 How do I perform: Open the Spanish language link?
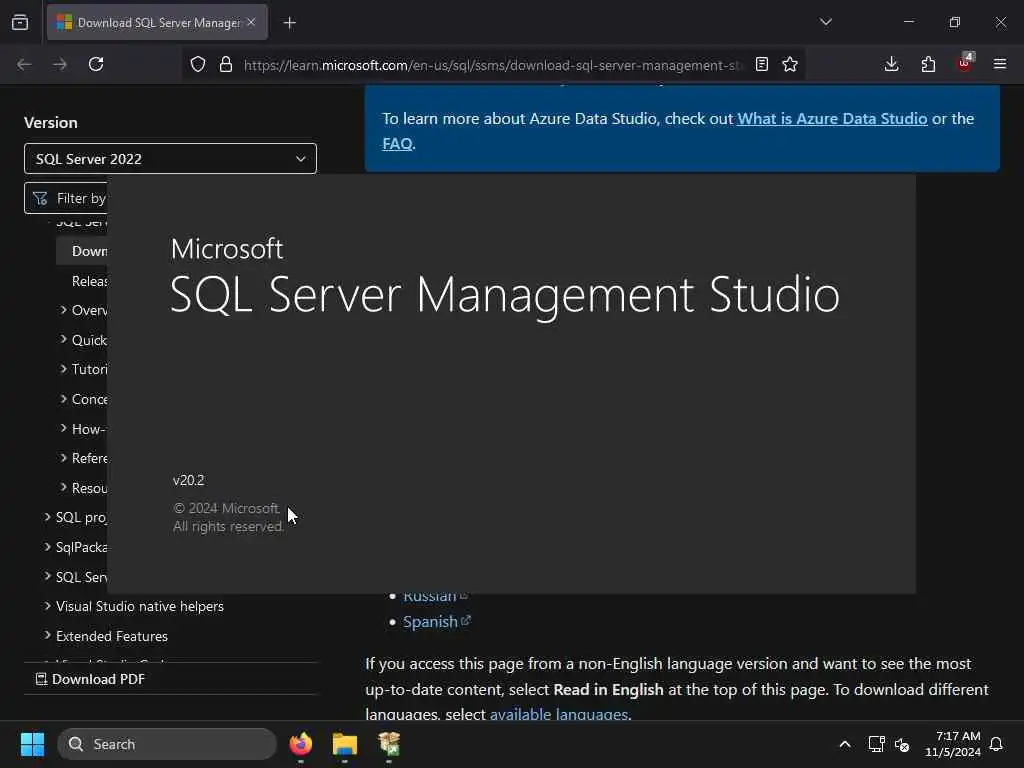[x=436, y=622]
